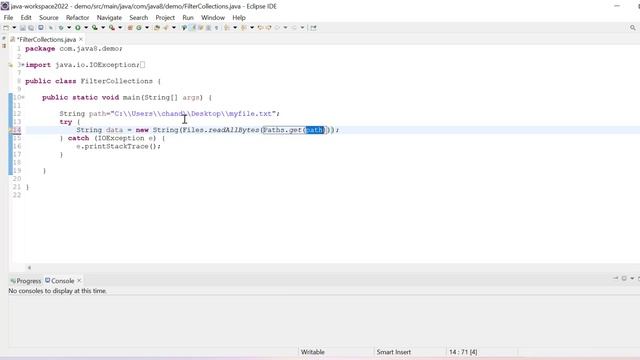Click the marker icon beside line 3
Viewport: 640px width, 360px height.
click(11, 65)
